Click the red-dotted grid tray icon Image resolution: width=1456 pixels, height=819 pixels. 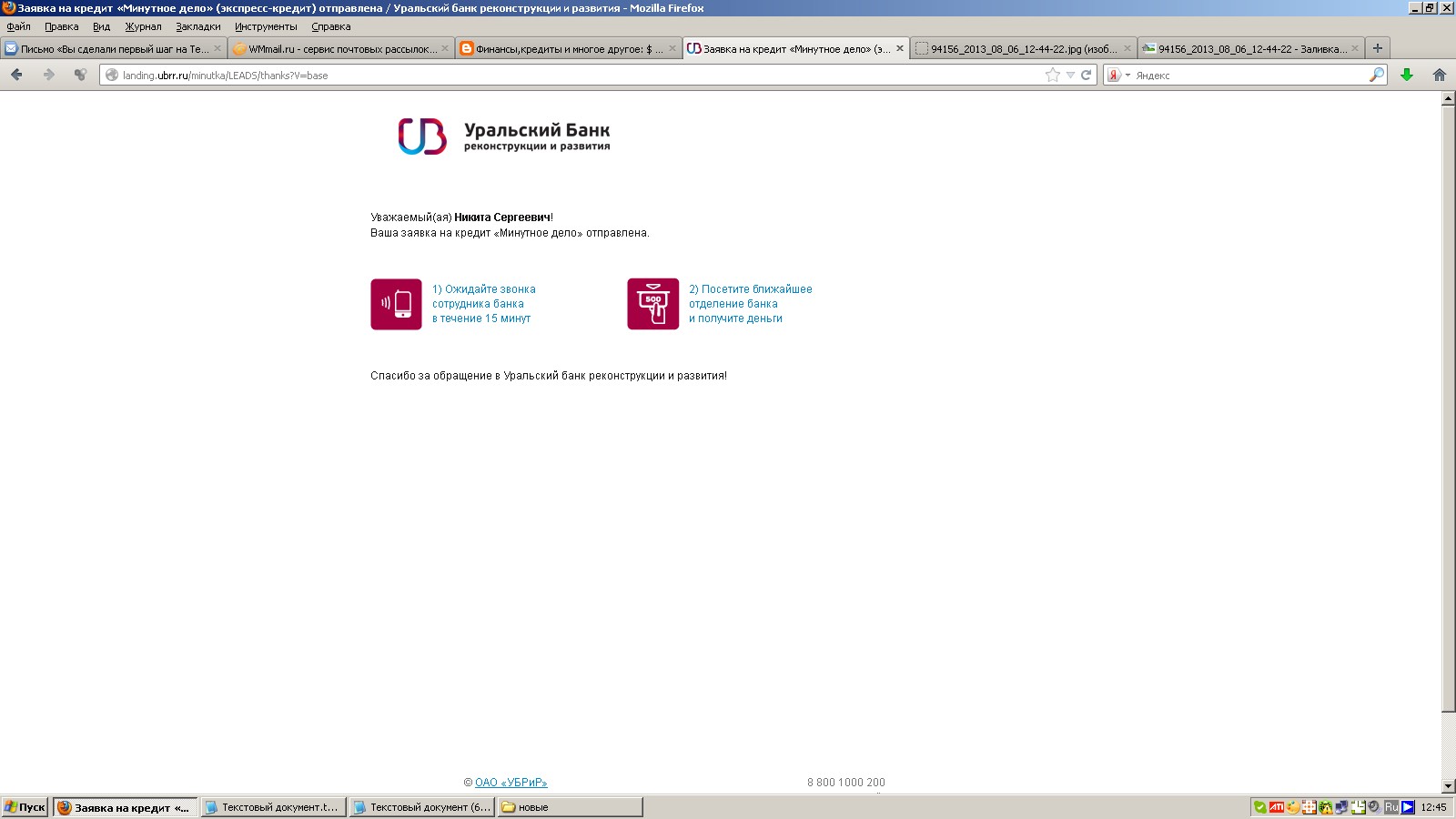click(1309, 807)
